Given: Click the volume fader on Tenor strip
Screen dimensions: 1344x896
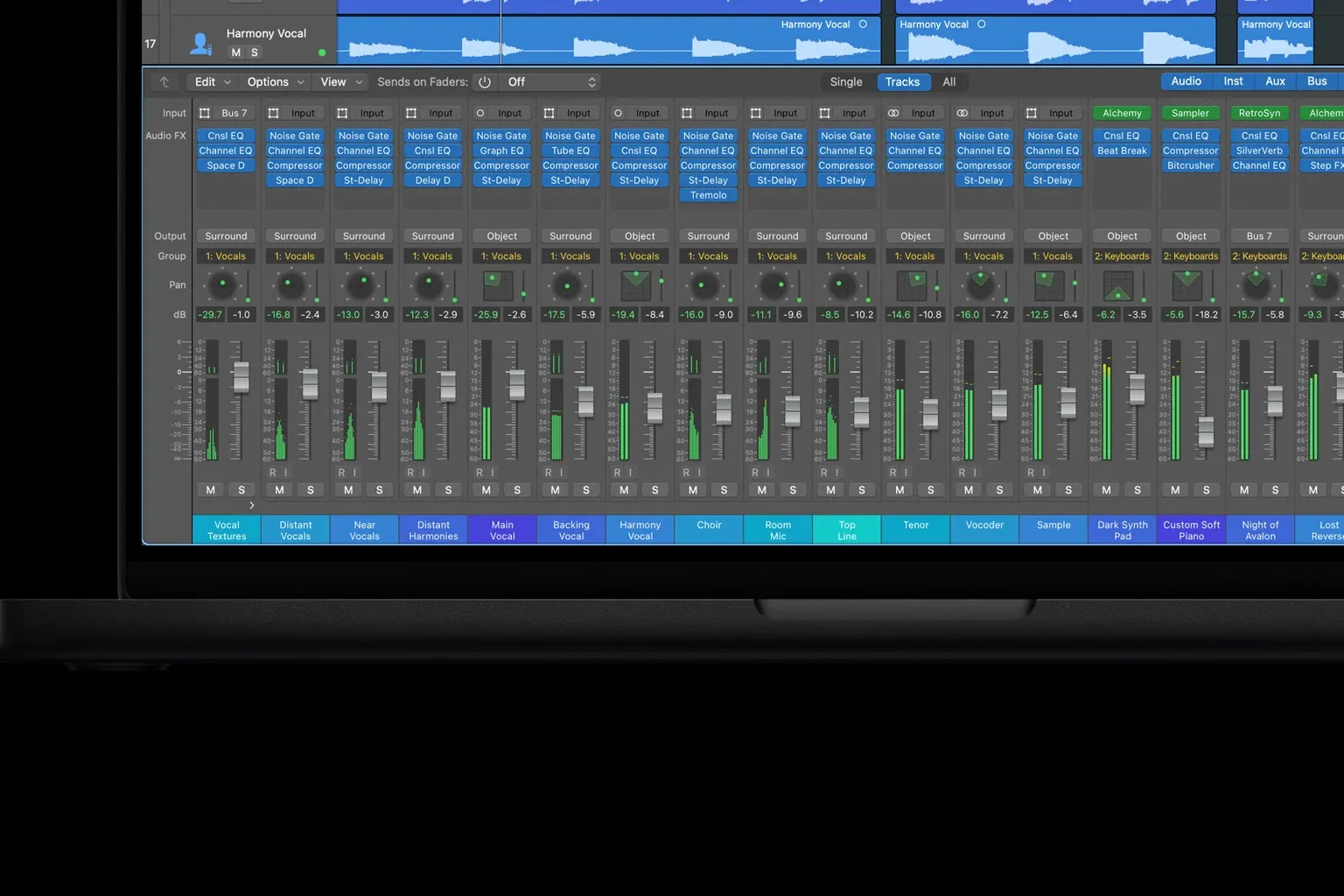Looking at the screenshot, I should coord(930,414).
